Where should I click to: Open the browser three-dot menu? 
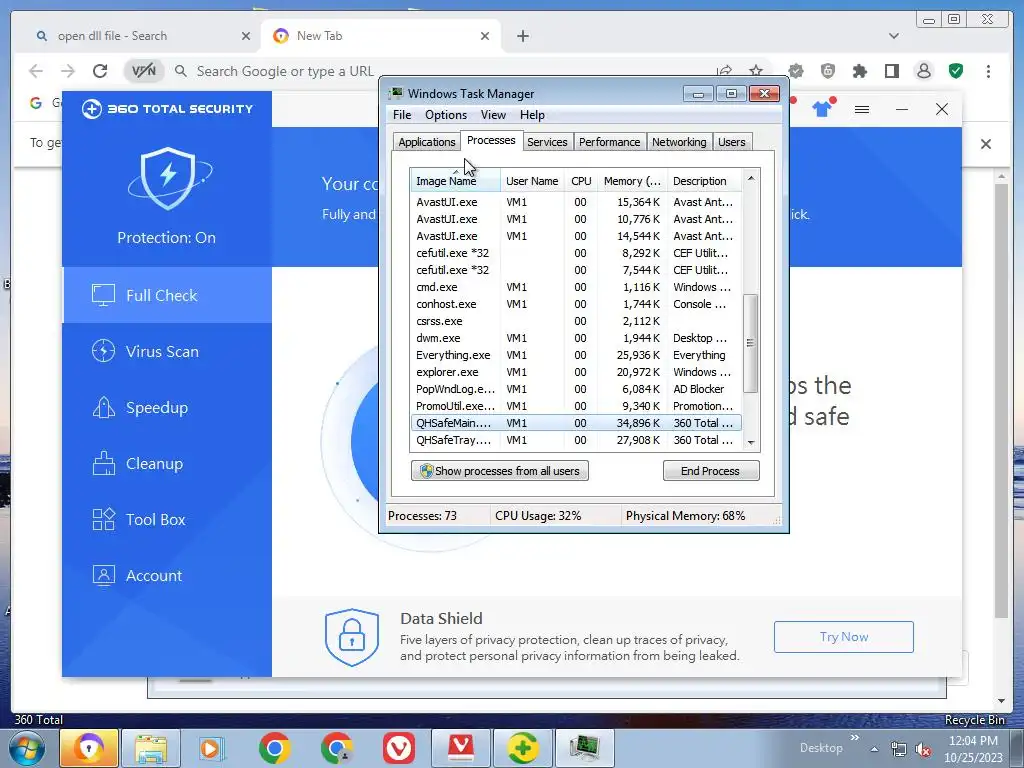tap(988, 71)
